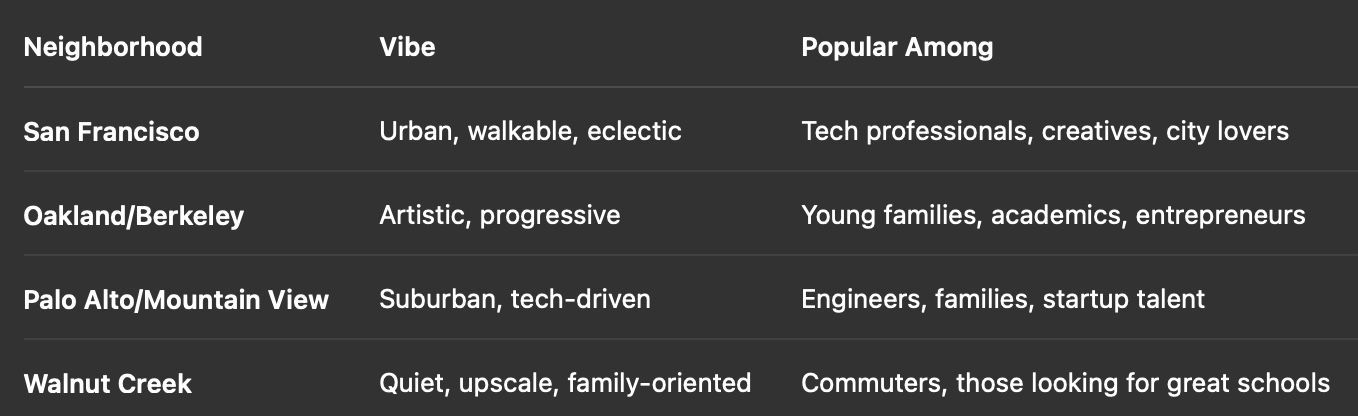Image resolution: width=1358 pixels, height=416 pixels.
Task: Select the Walnut Creek row label
Action: [x=108, y=383]
